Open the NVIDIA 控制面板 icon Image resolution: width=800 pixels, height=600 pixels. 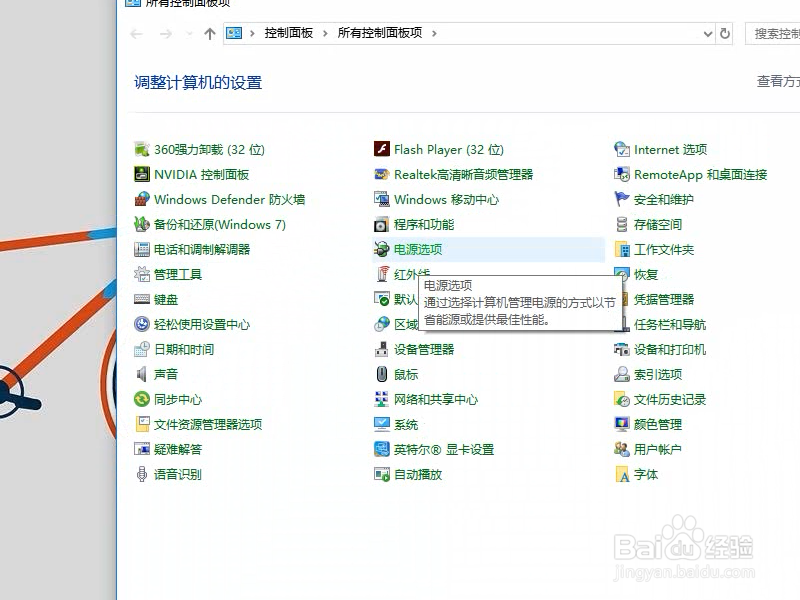point(141,174)
